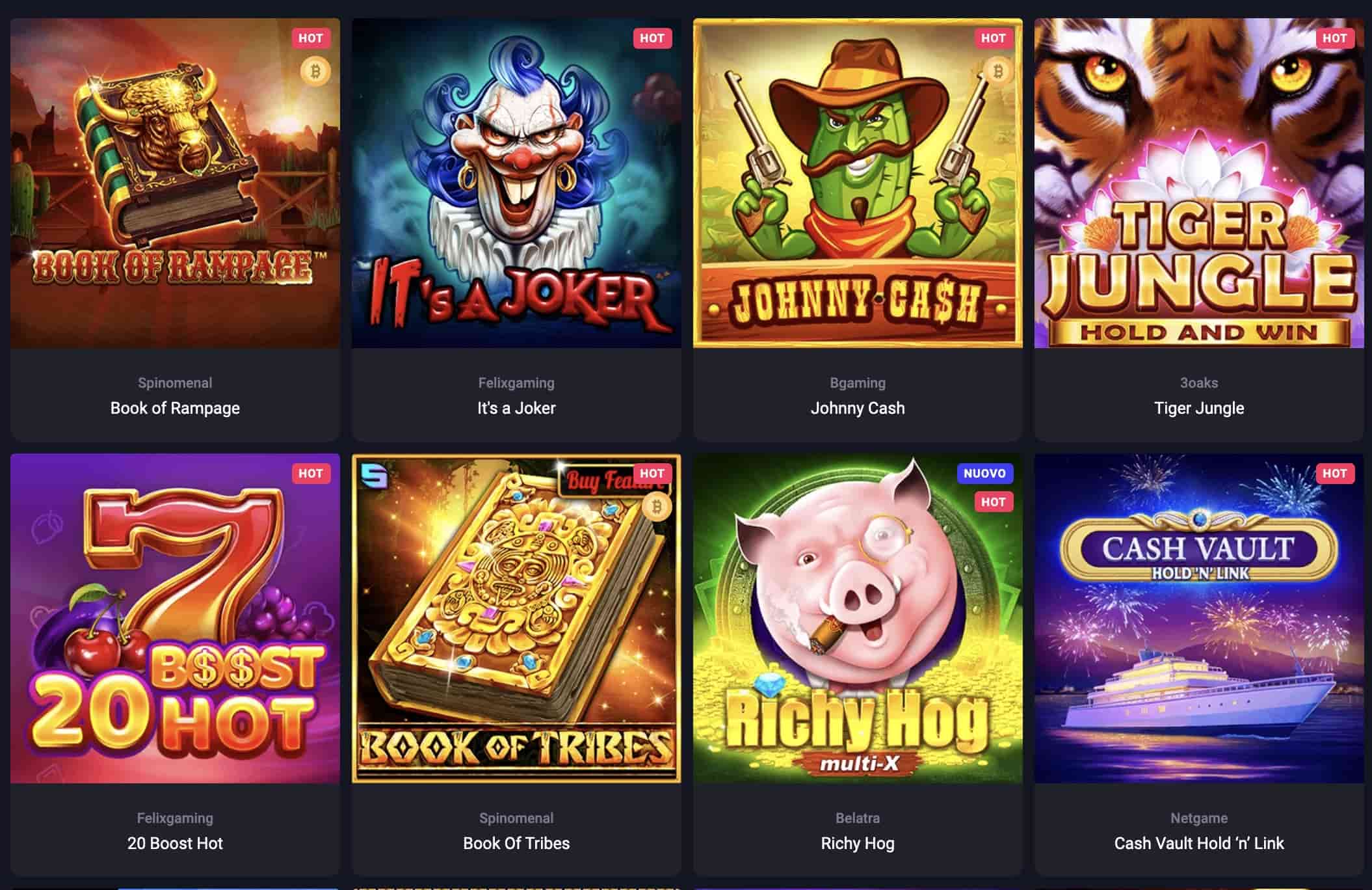Click the Bitcoin icon on Book of Rampage
This screenshot has height=890, width=1372.
click(x=315, y=71)
